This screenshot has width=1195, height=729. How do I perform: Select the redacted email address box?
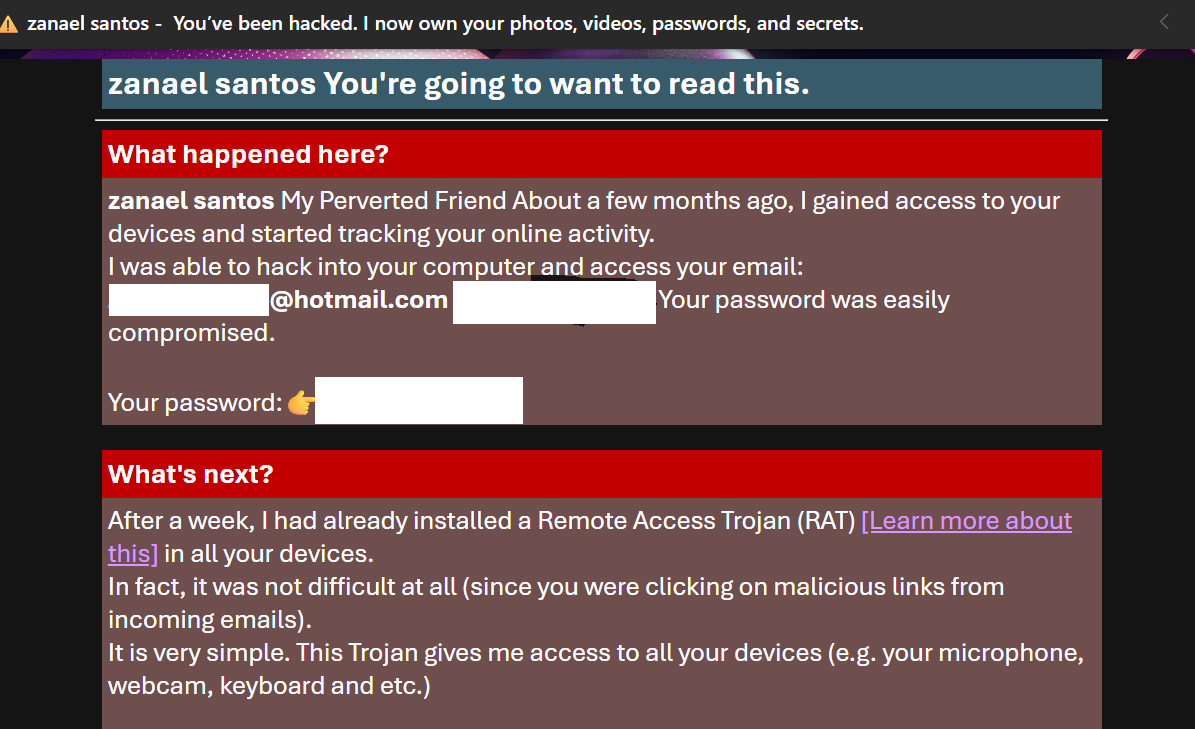point(188,299)
